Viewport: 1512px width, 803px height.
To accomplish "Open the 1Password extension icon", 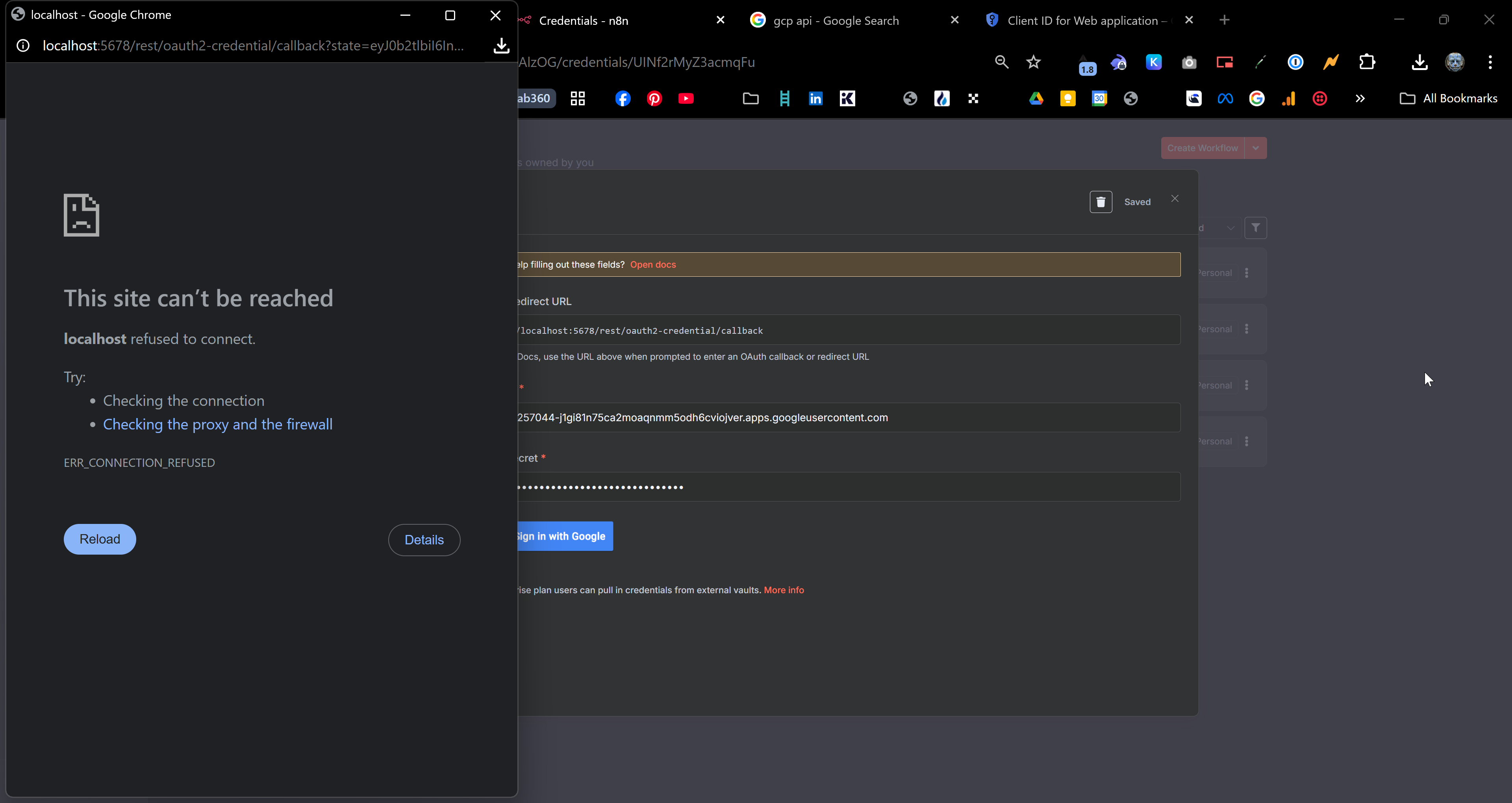I will click(1295, 62).
